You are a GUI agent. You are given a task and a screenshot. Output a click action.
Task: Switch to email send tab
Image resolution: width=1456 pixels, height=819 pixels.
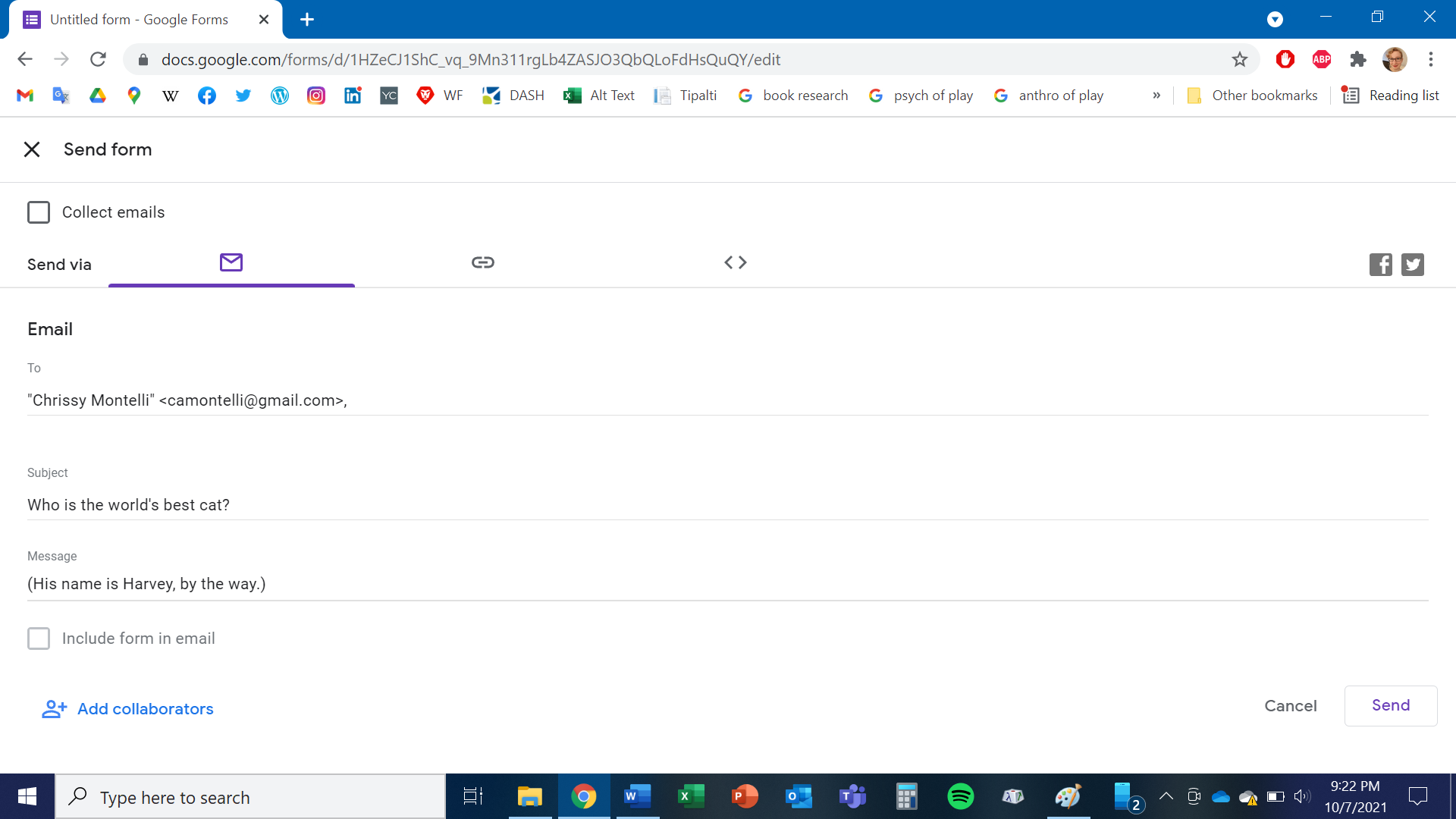pyautogui.click(x=231, y=263)
